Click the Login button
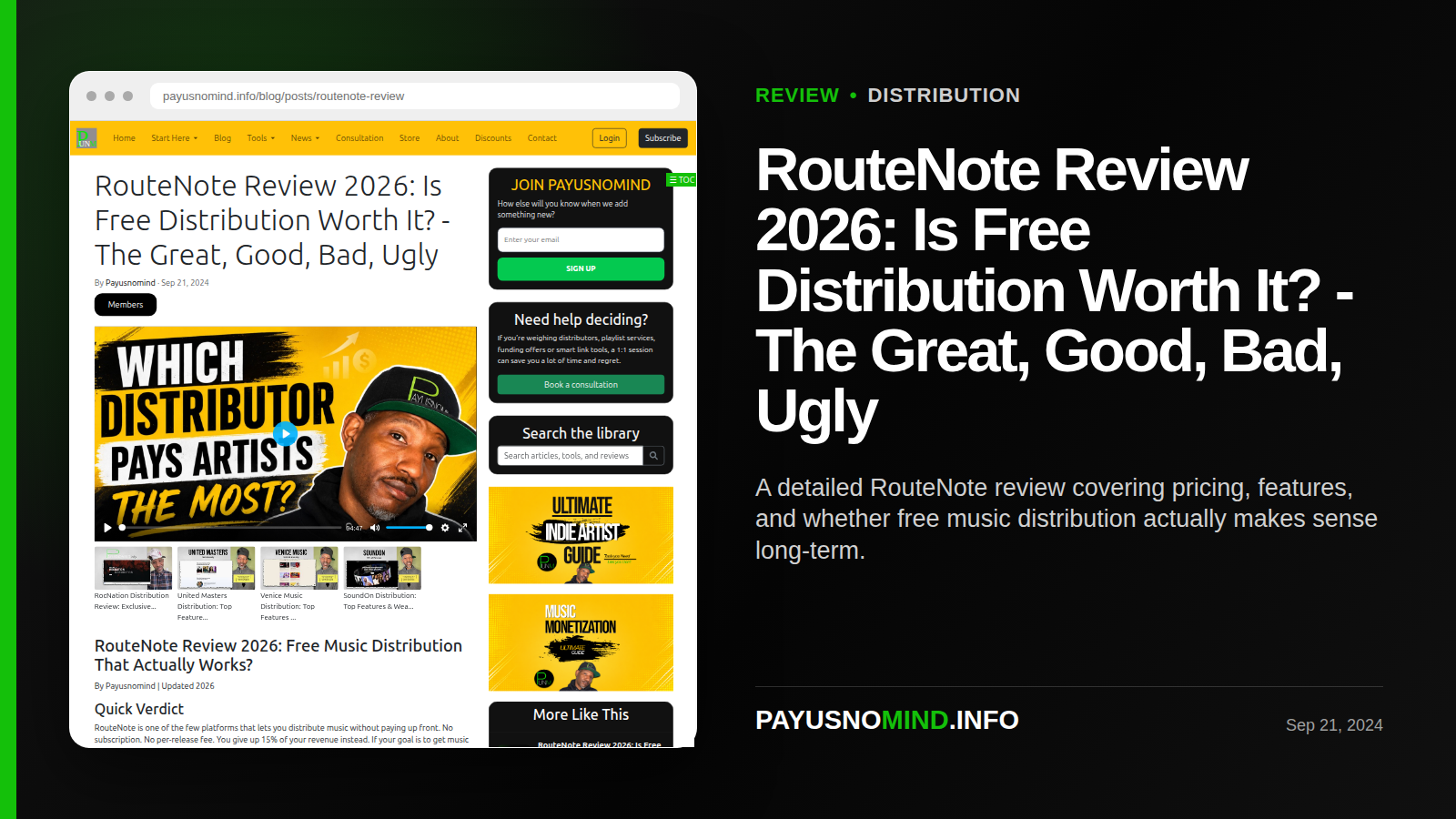 (610, 138)
